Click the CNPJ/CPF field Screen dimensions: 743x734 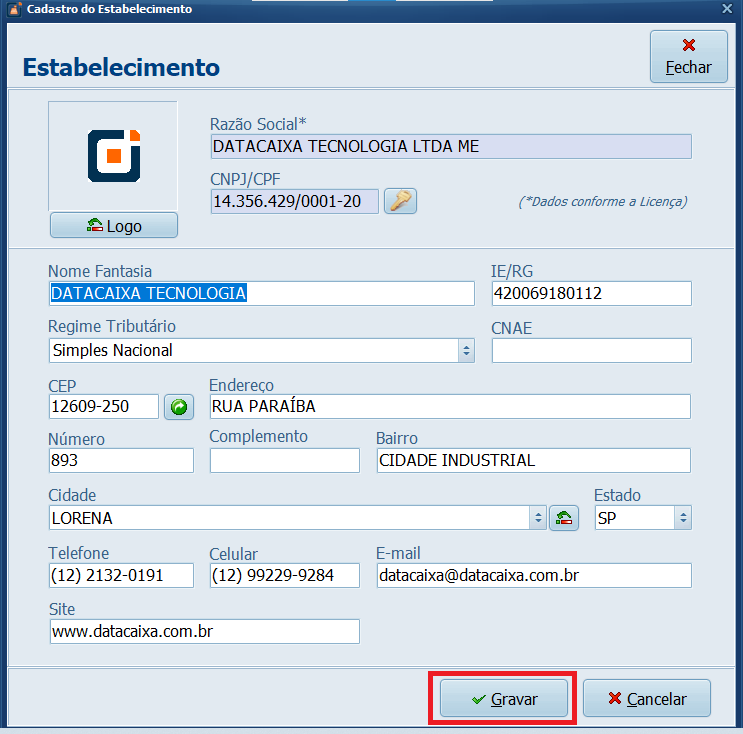point(294,201)
